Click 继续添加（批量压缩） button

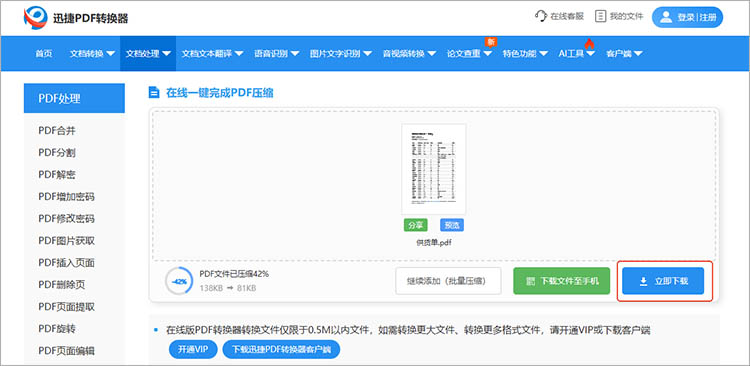coord(448,281)
